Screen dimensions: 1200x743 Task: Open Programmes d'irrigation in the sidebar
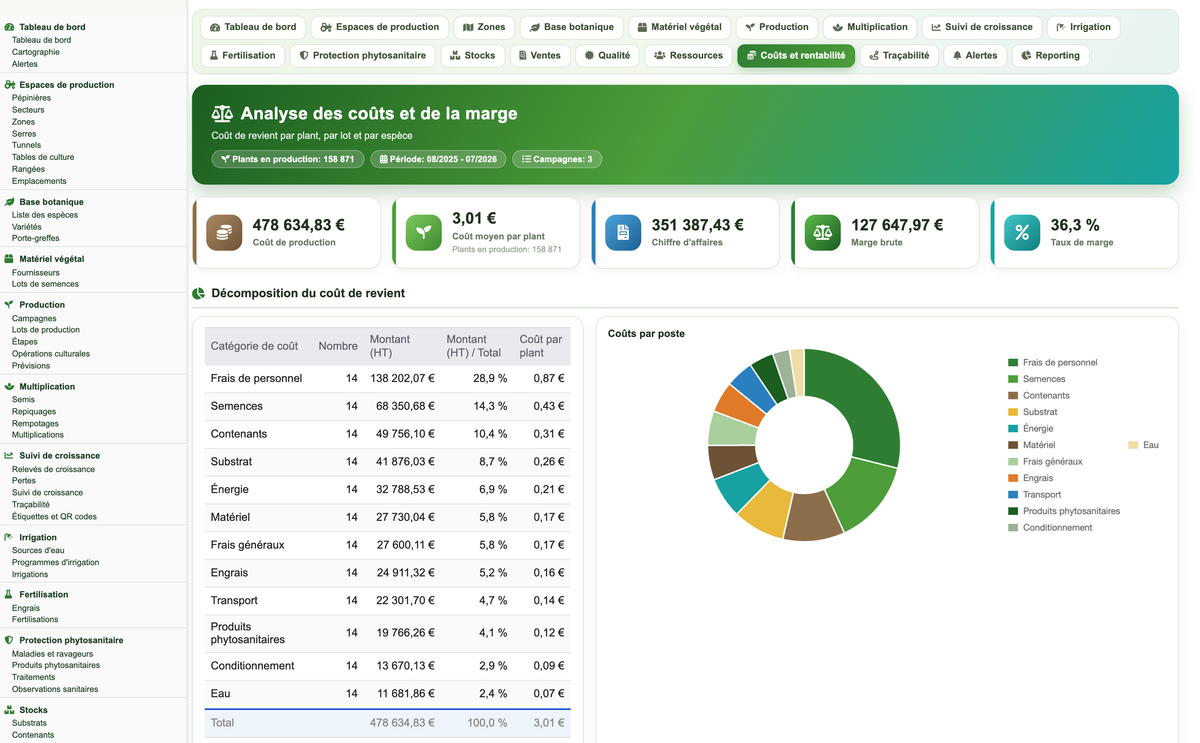pos(55,562)
